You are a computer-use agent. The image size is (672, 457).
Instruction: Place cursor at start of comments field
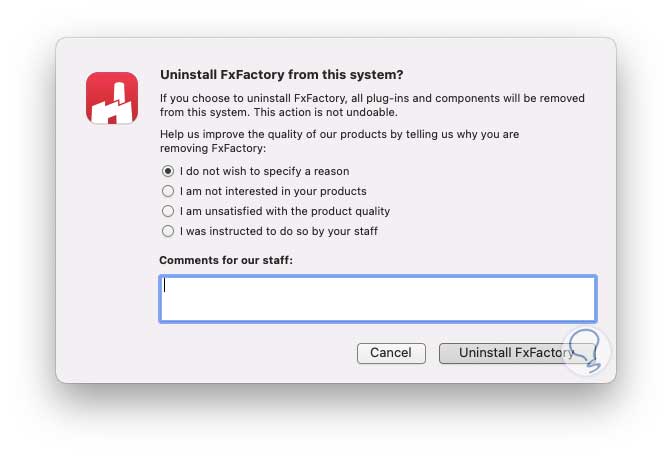(166, 286)
